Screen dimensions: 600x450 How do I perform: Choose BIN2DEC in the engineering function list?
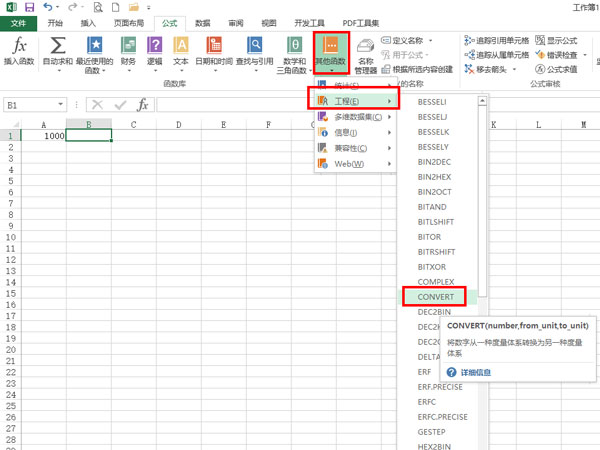pyautogui.click(x=436, y=160)
